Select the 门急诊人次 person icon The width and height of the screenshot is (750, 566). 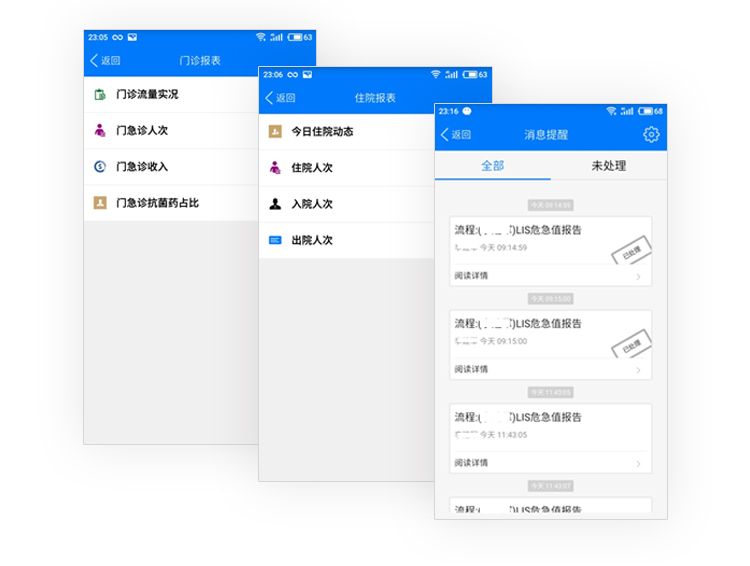click(x=99, y=130)
